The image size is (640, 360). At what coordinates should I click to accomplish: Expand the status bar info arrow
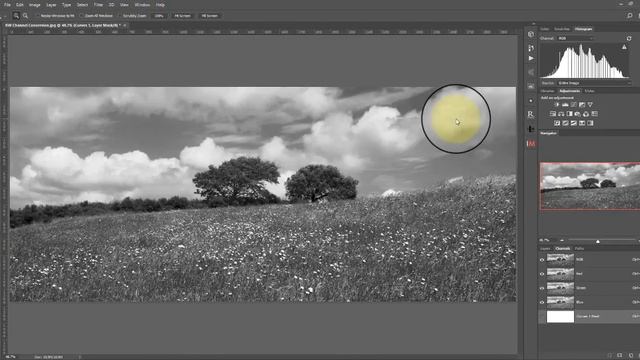pyautogui.click(x=80, y=357)
